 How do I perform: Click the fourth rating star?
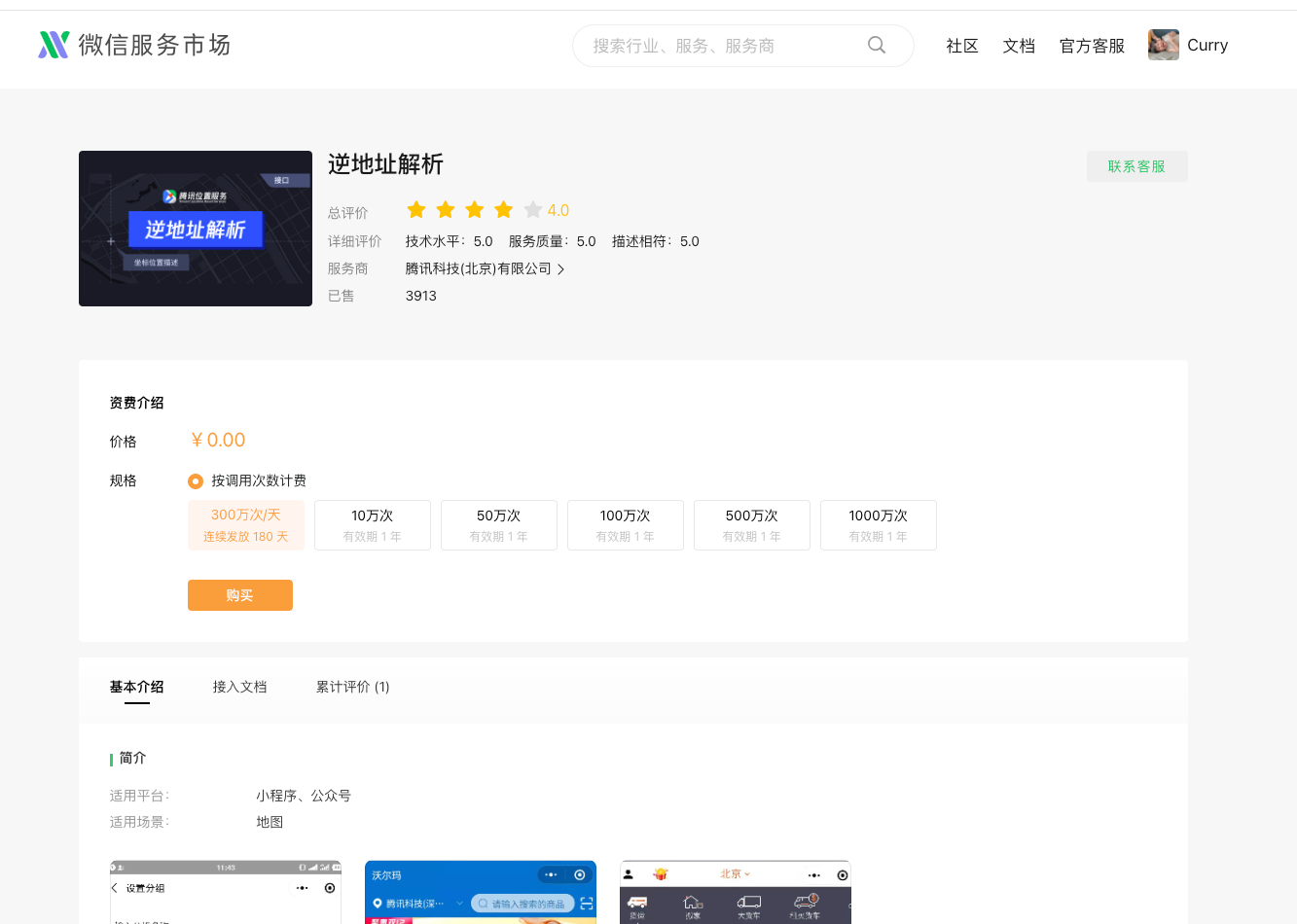(504, 210)
